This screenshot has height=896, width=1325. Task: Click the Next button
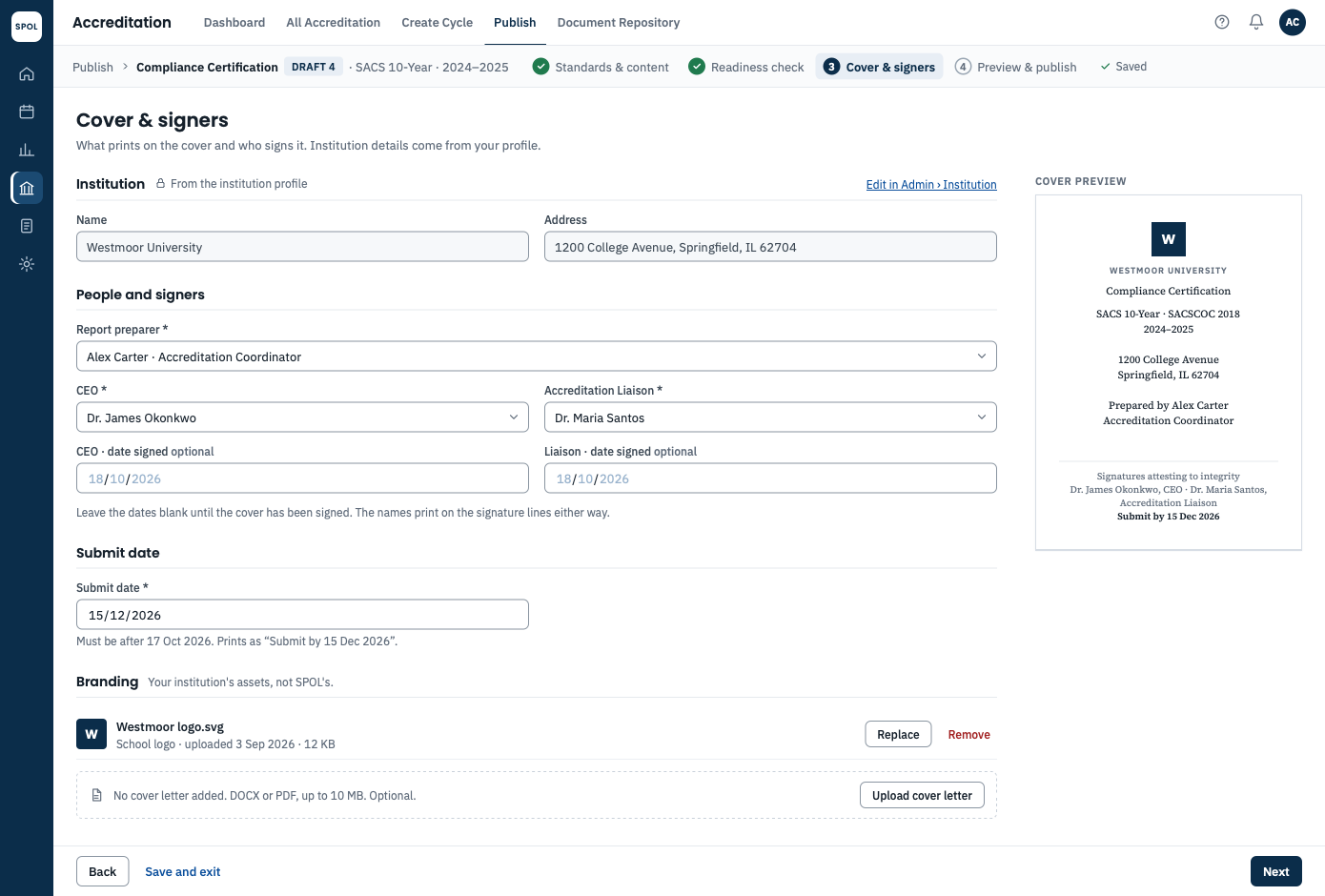coord(1275,871)
